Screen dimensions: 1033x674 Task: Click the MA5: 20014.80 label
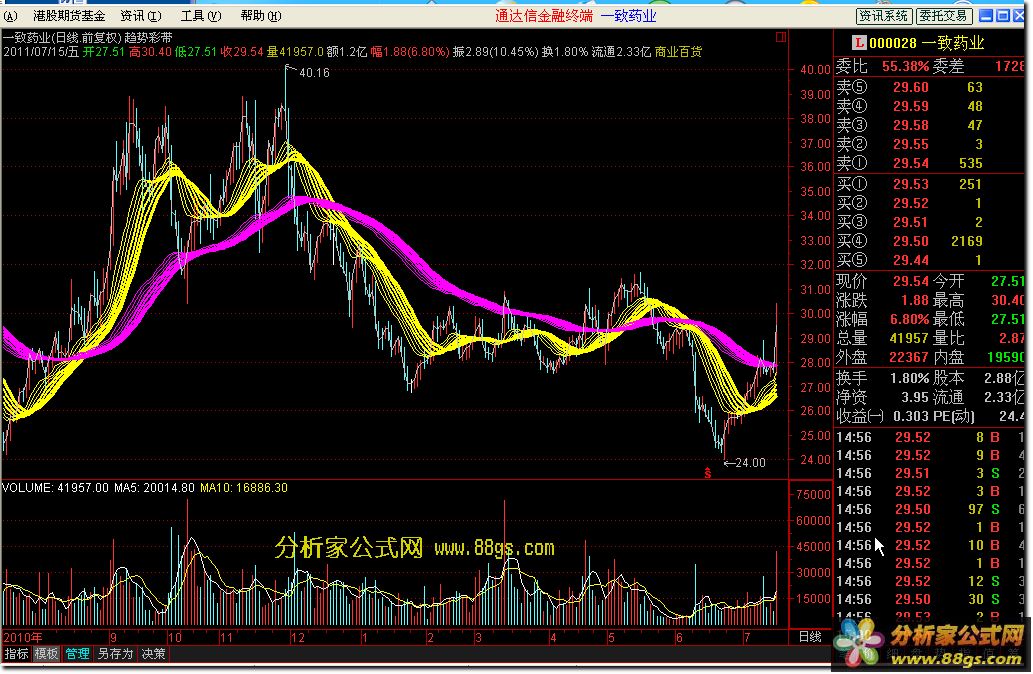click(154, 488)
